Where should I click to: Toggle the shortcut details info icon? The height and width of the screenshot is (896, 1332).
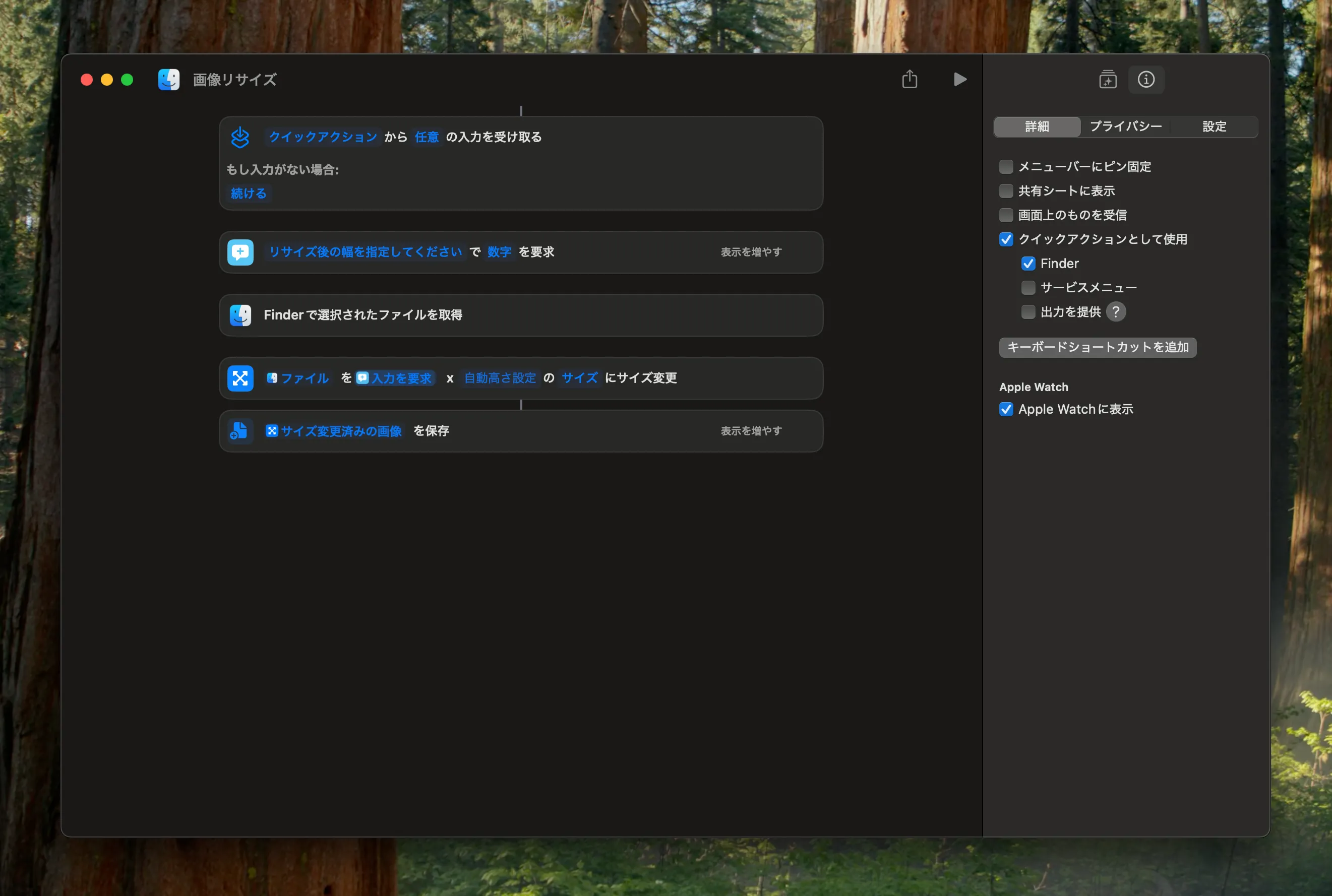[1146, 80]
